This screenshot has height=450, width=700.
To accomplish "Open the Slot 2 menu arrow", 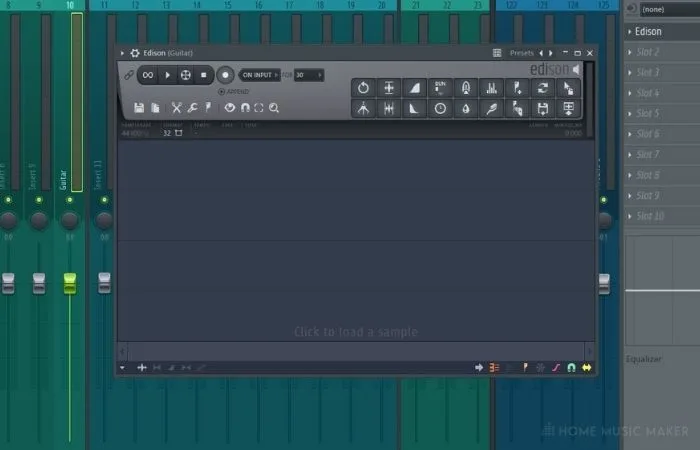I will (629, 52).
